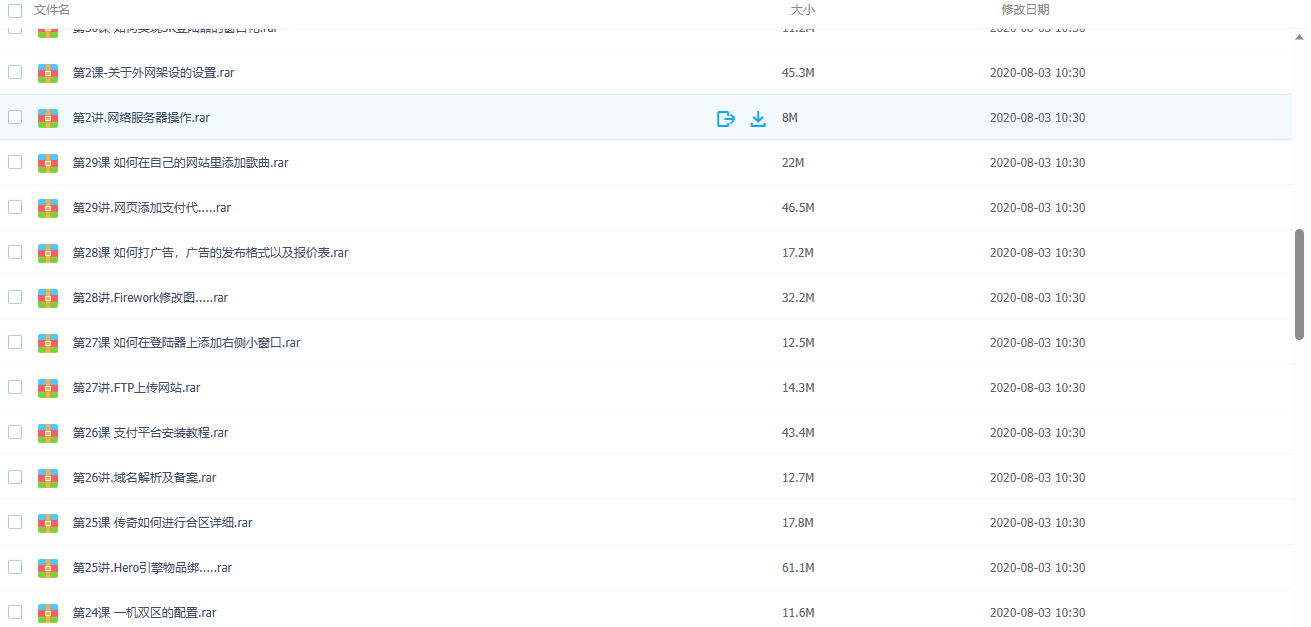Select checkbox for 第24课 一机双区的配置.rar
This screenshot has width=1311, height=627.
click(15, 612)
